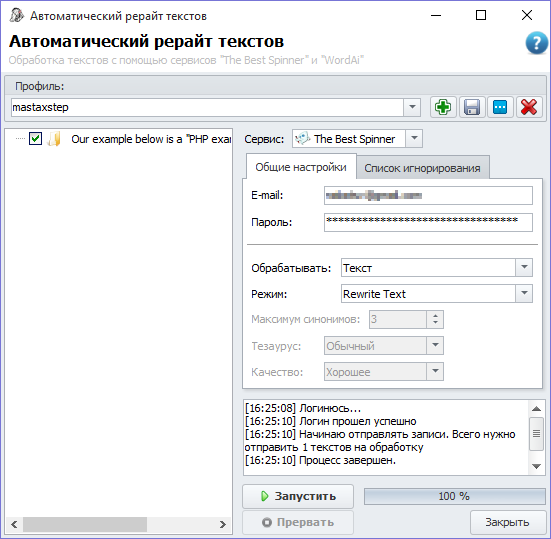Minimize the Автоматический рерайт текстов window
551x539 pixels.
[x=436, y=15]
